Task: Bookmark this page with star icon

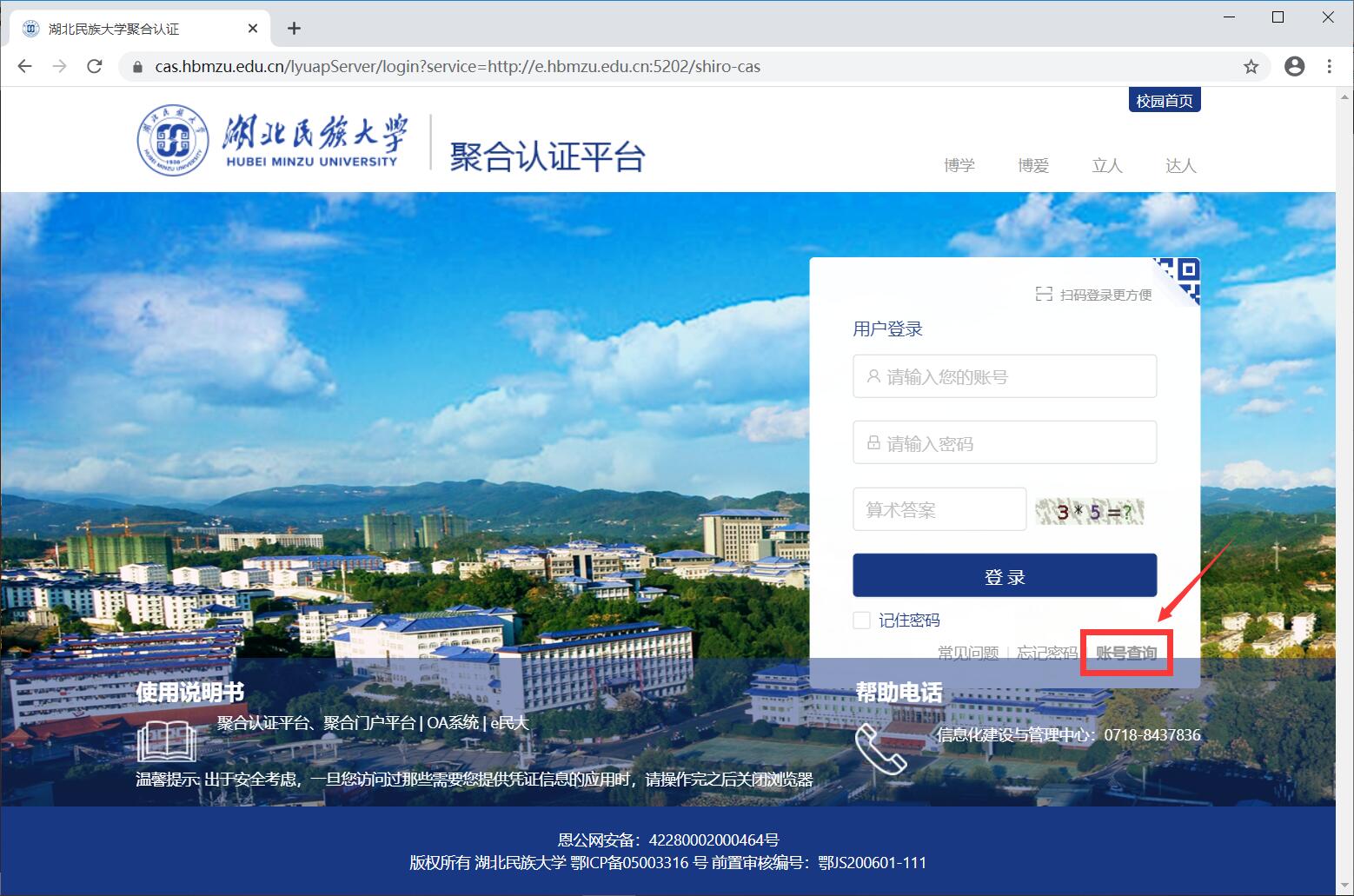Action: pyautogui.click(x=1251, y=66)
